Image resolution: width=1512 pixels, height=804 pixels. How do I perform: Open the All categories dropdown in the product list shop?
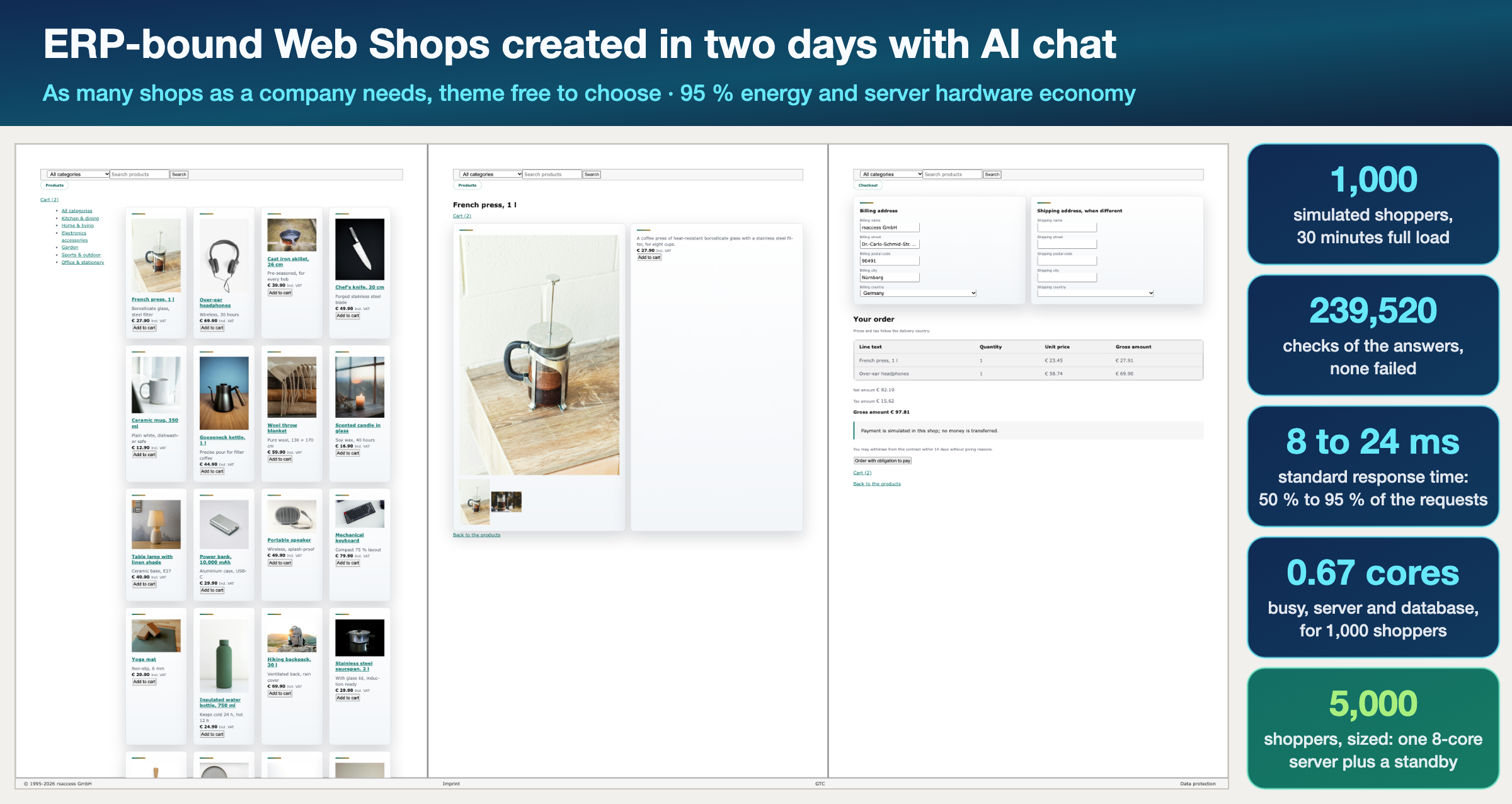pos(78,175)
